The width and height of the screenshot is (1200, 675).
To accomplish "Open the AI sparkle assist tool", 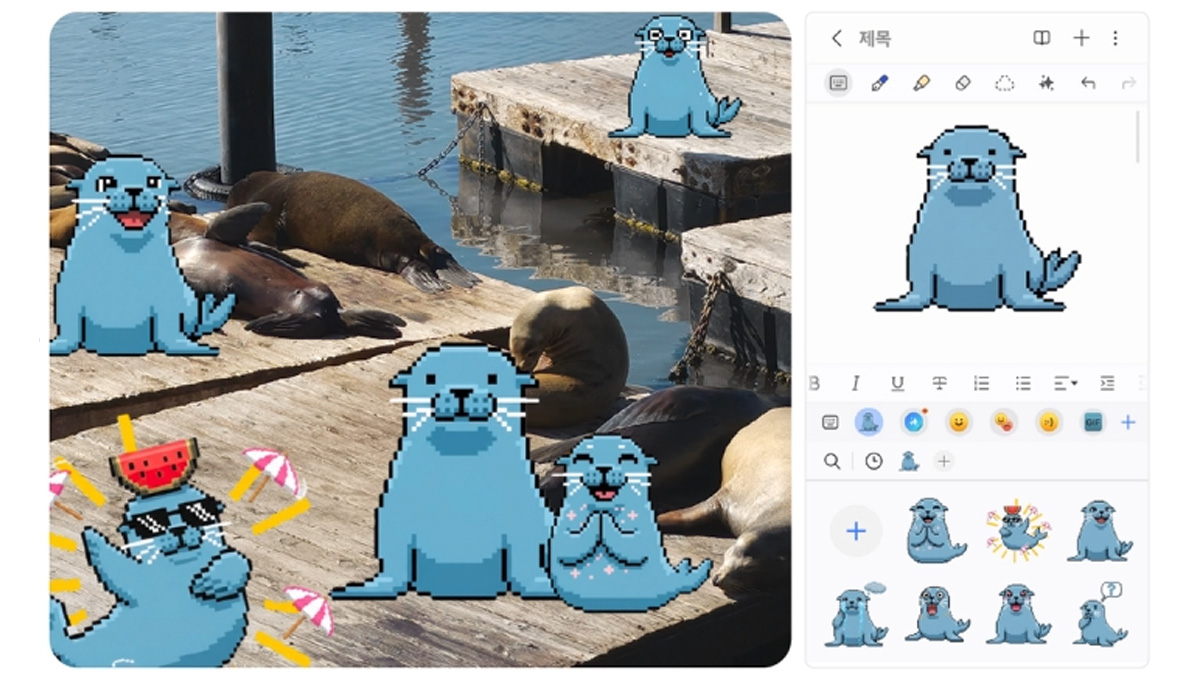I will click(x=1046, y=83).
